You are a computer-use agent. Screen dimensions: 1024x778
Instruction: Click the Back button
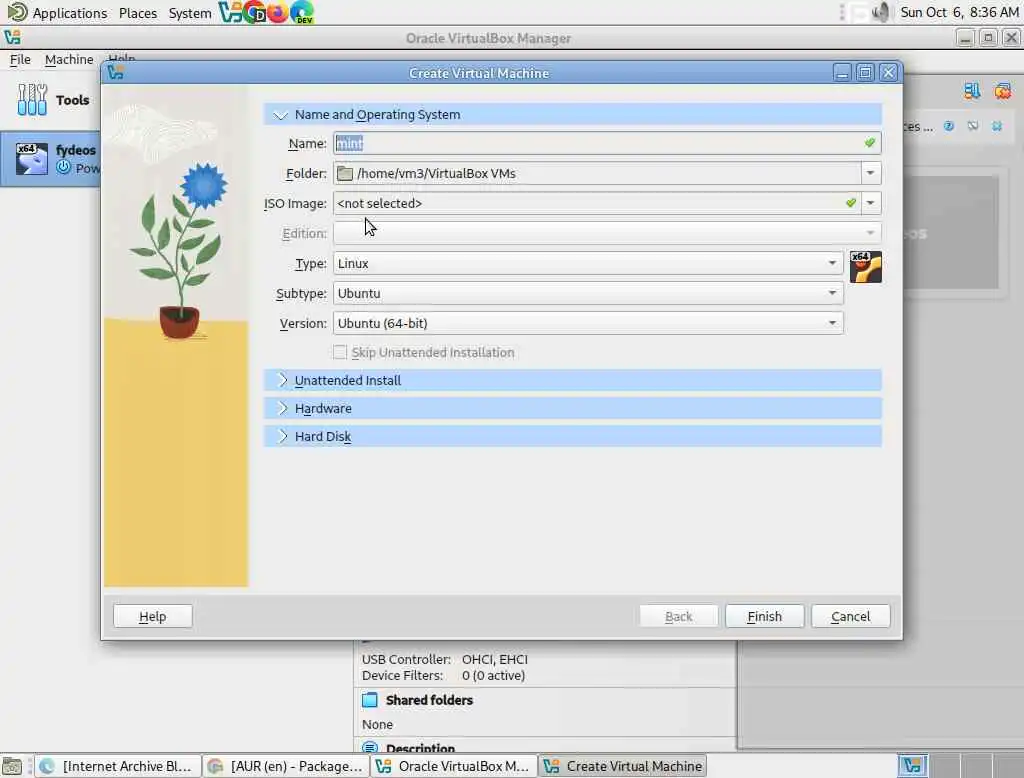(679, 616)
